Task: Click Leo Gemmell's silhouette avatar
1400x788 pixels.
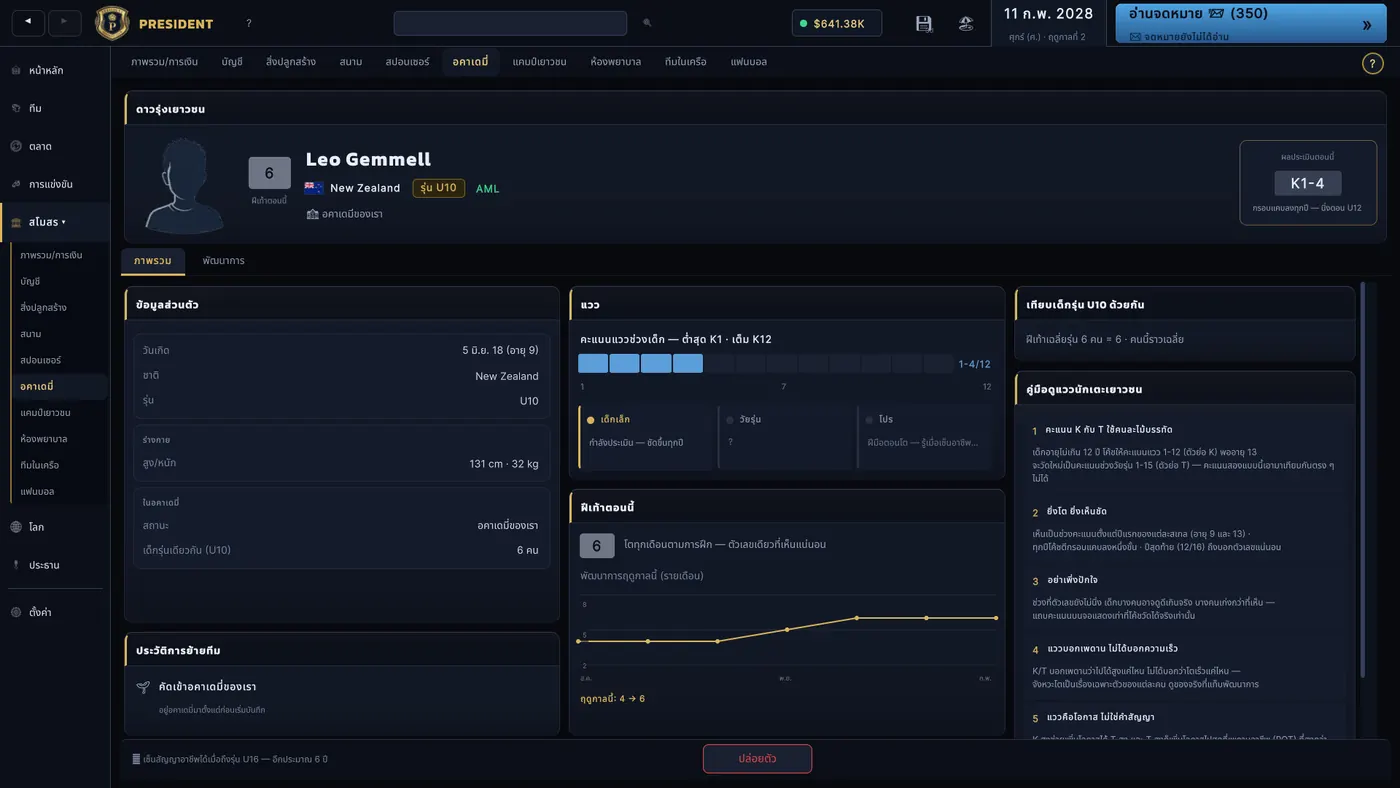Action: point(184,185)
